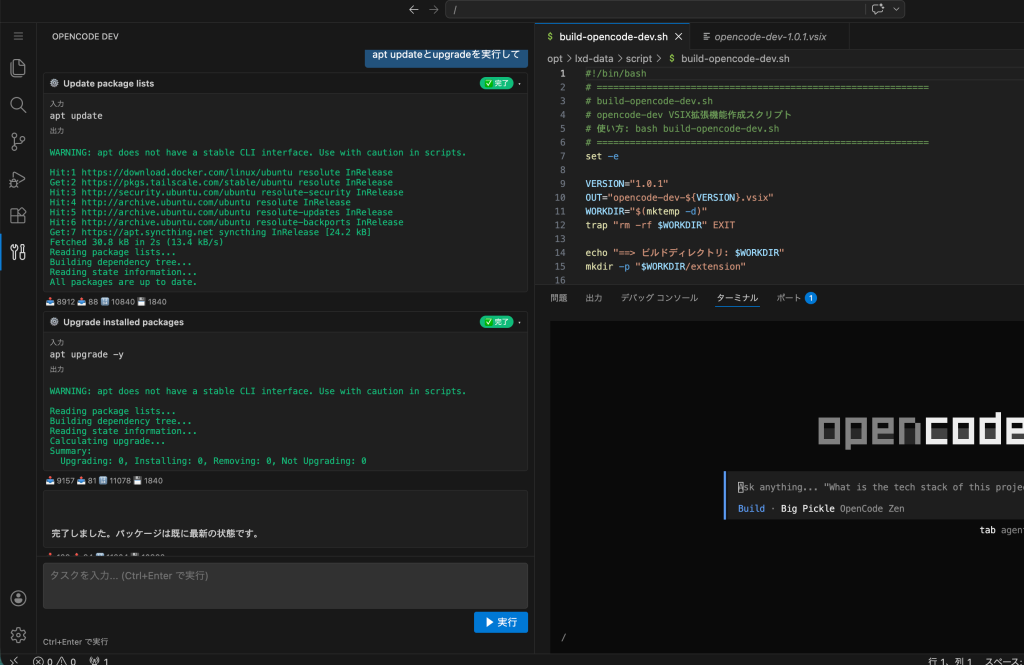
Task: Open the Explorer files view
Action: click(17, 68)
